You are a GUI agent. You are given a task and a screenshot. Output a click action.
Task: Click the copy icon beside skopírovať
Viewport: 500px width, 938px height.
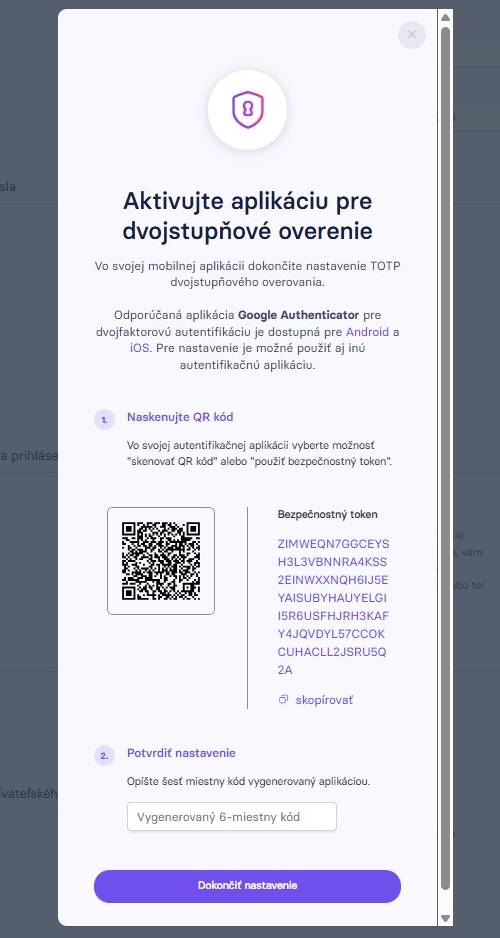click(x=283, y=699)
